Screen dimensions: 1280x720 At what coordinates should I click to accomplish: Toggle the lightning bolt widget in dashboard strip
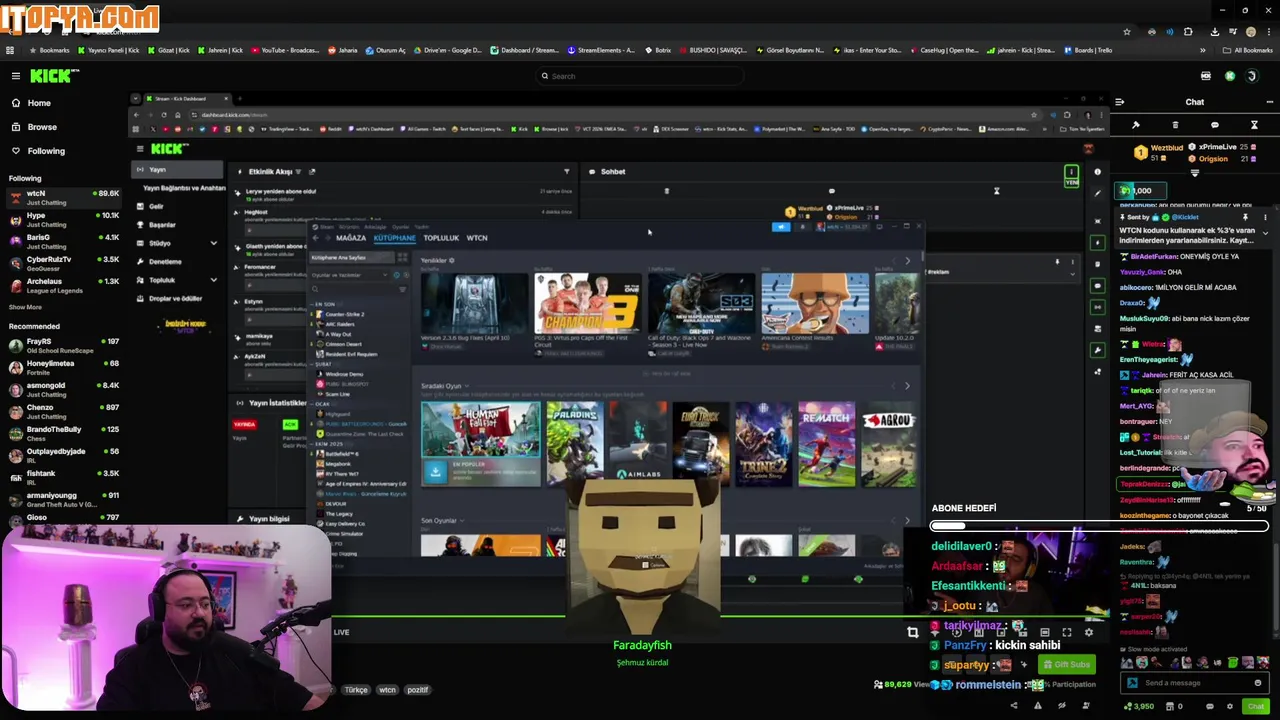click(x=1098, y=242)
